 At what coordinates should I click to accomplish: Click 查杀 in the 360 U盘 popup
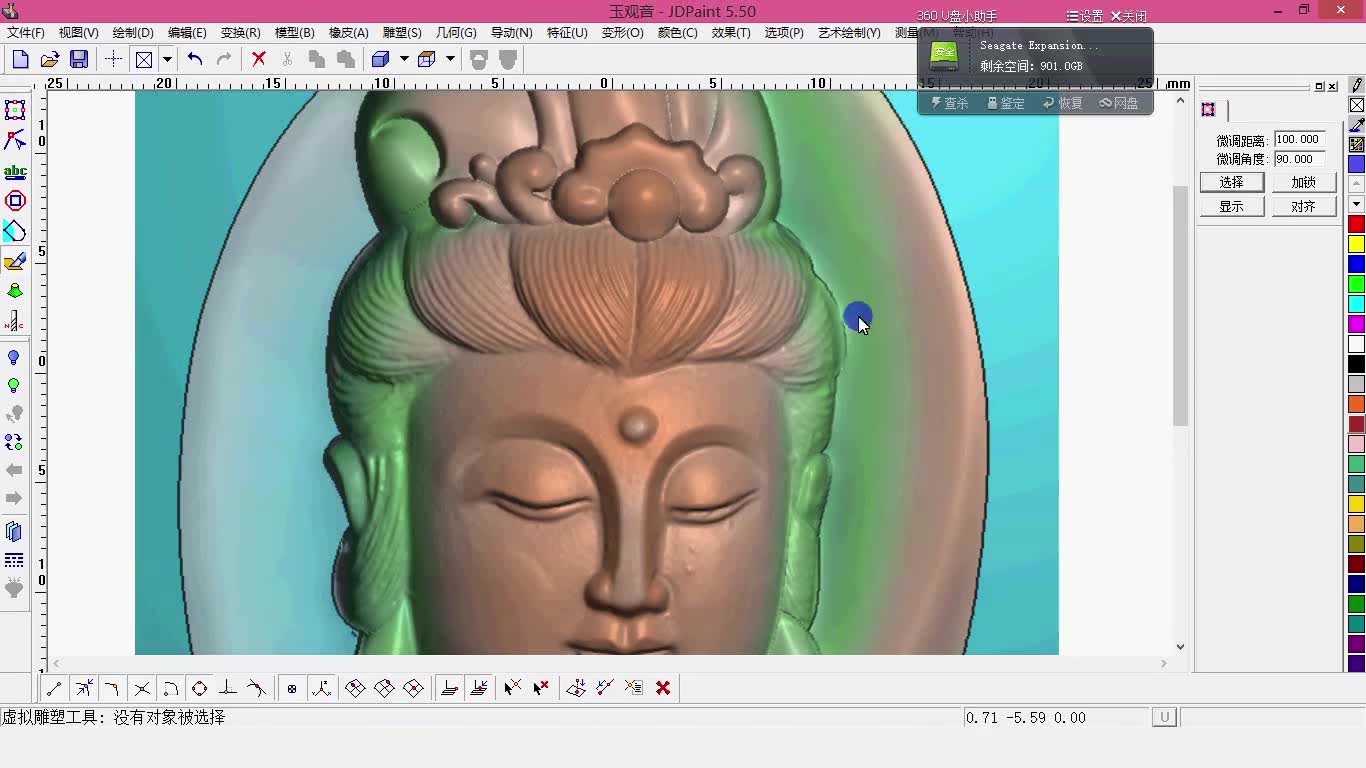coord(950,103)
